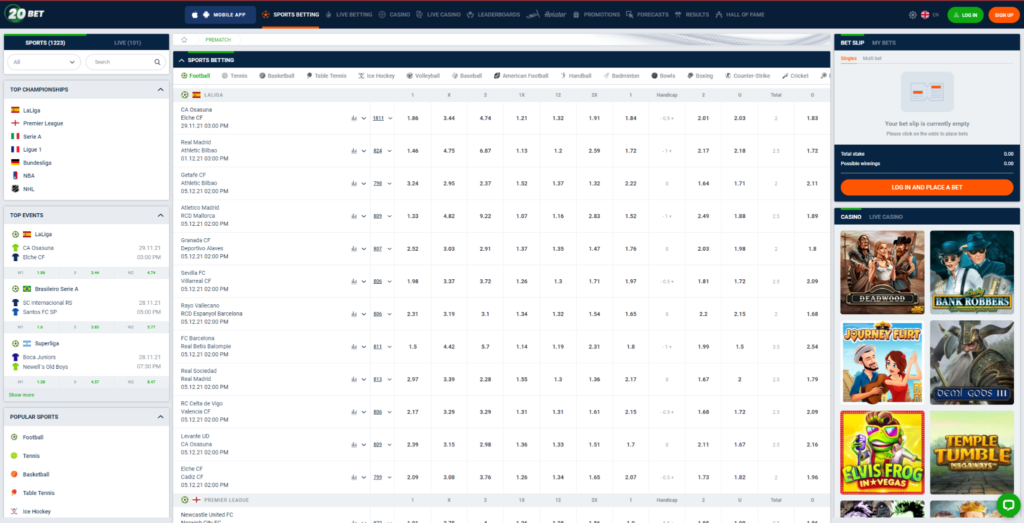Select Cricket in sports filter row
Screen dimensions: 1024x523
point(795,76)
